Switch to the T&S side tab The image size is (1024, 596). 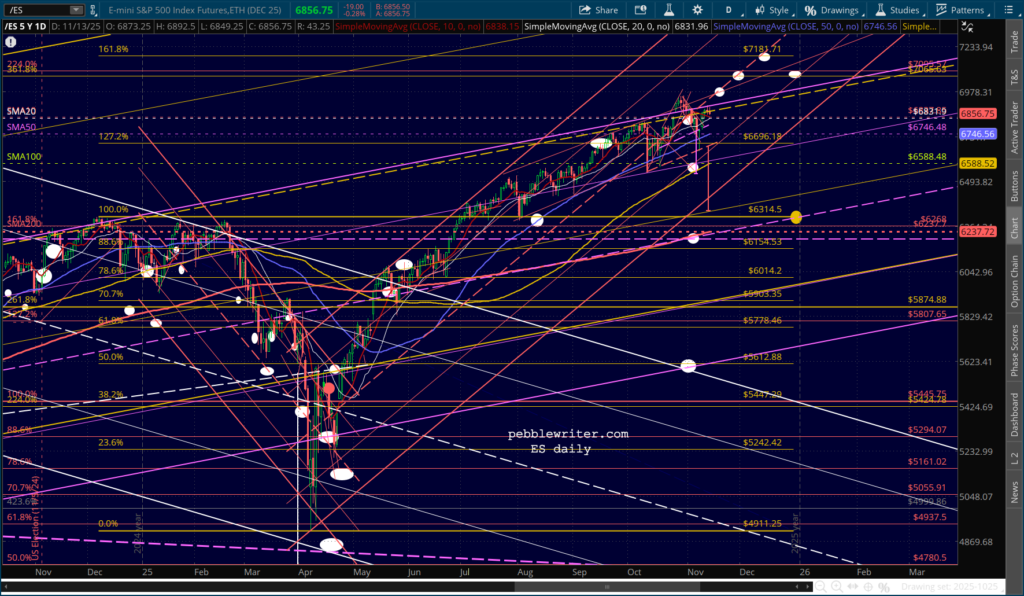click(1014, 76)
